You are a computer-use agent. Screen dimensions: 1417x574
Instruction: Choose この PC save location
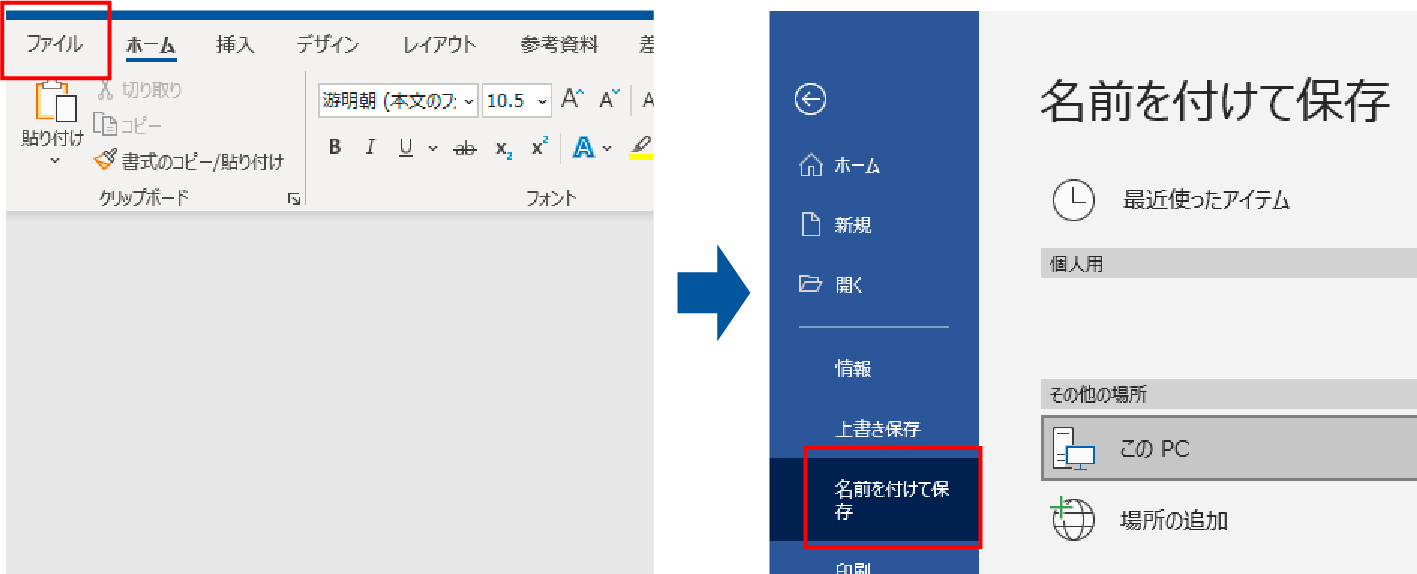[1228, 449]
